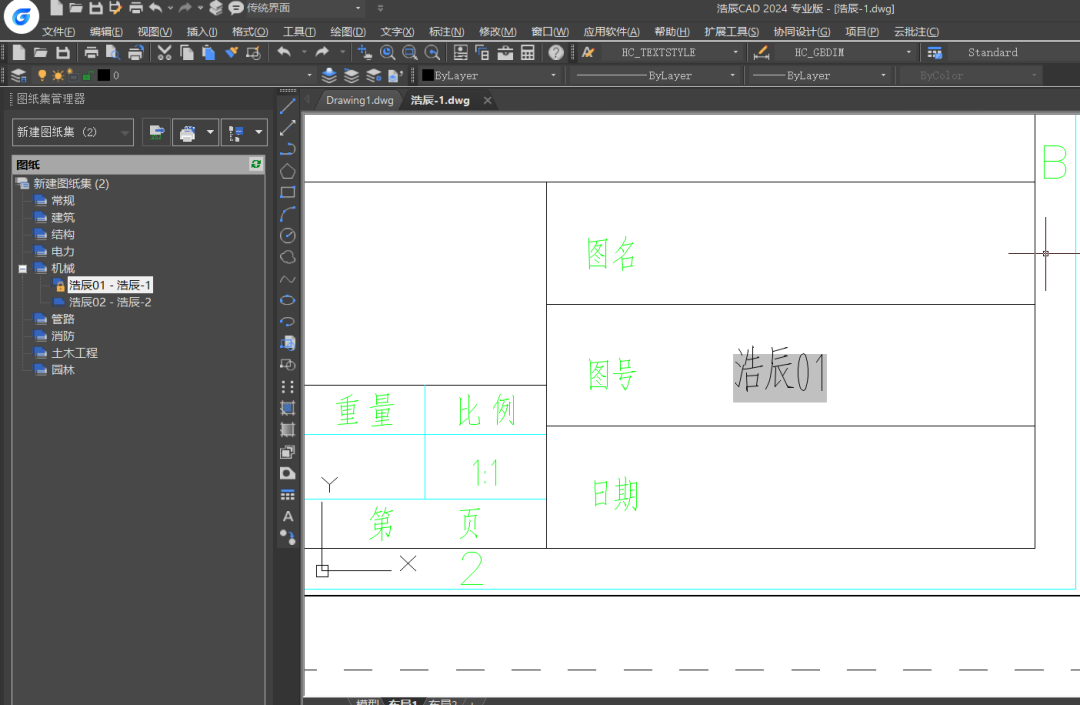Select the 土木工程 subset in the tree
This screenshot has height=705, width=1080.
(x=74, y=353)
